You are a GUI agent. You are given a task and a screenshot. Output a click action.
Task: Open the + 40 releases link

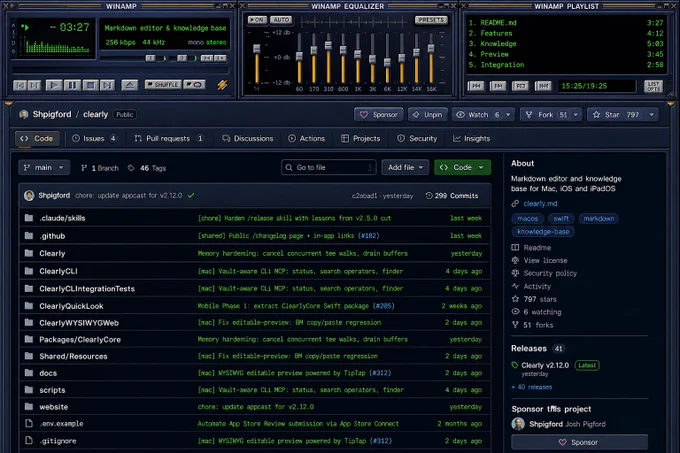click(x=532, y=387)
